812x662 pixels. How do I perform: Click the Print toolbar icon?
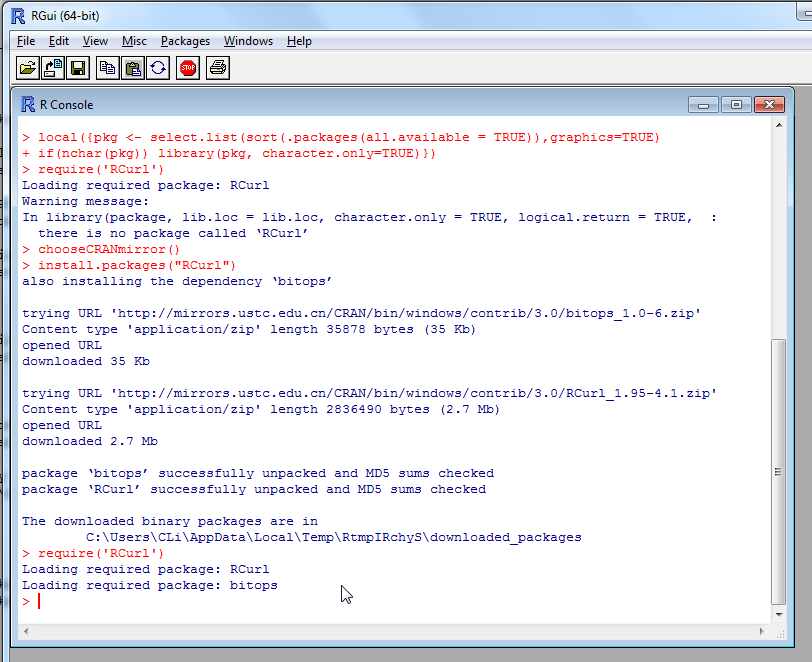tap(218, 68)
